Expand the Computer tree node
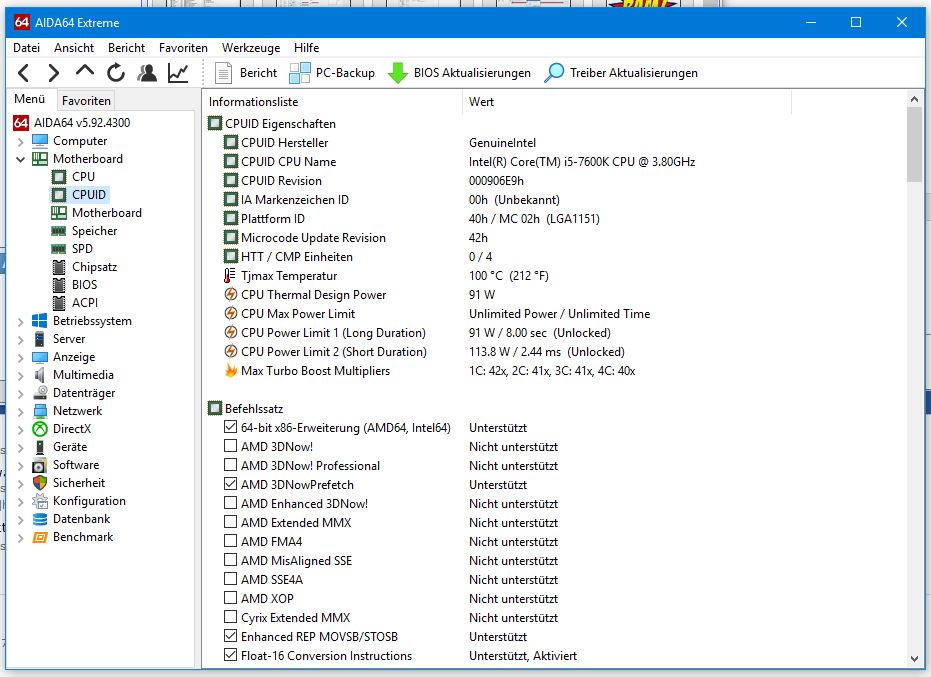The height and width of the screenshot is (677, 931). 21,141
